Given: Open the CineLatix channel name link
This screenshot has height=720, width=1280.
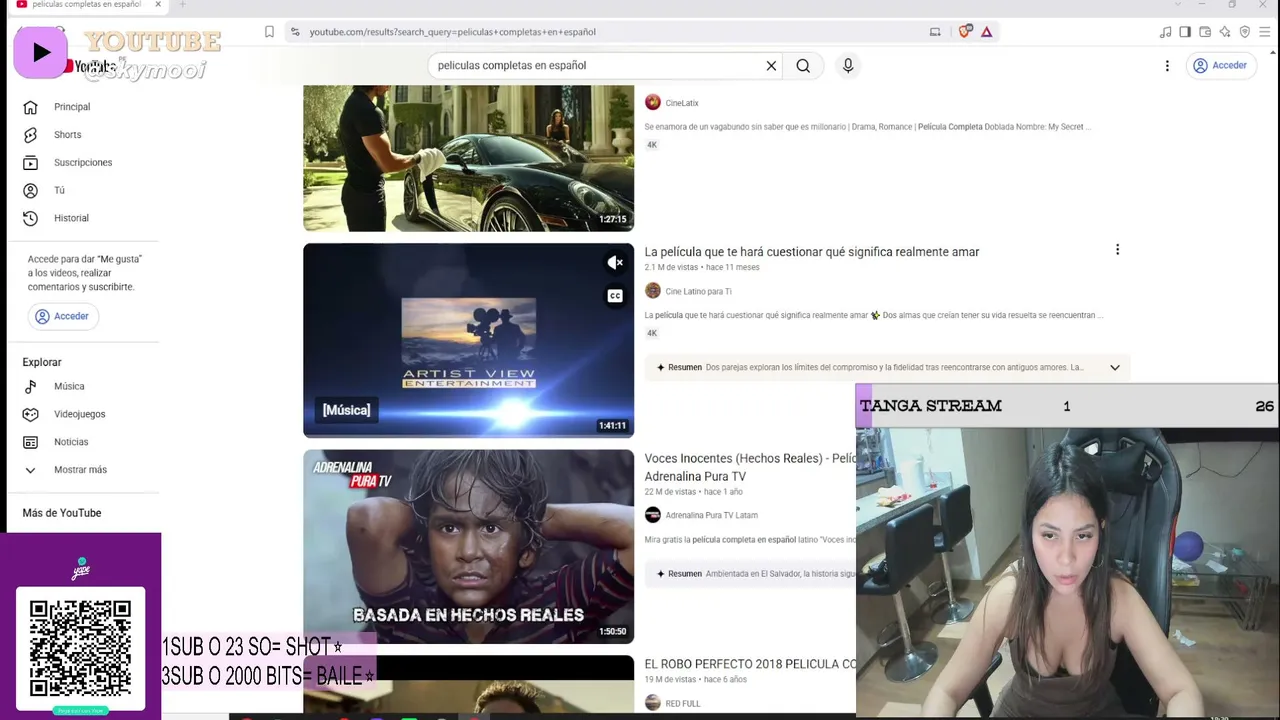Looking at the screenshot, I should [682, 103].
